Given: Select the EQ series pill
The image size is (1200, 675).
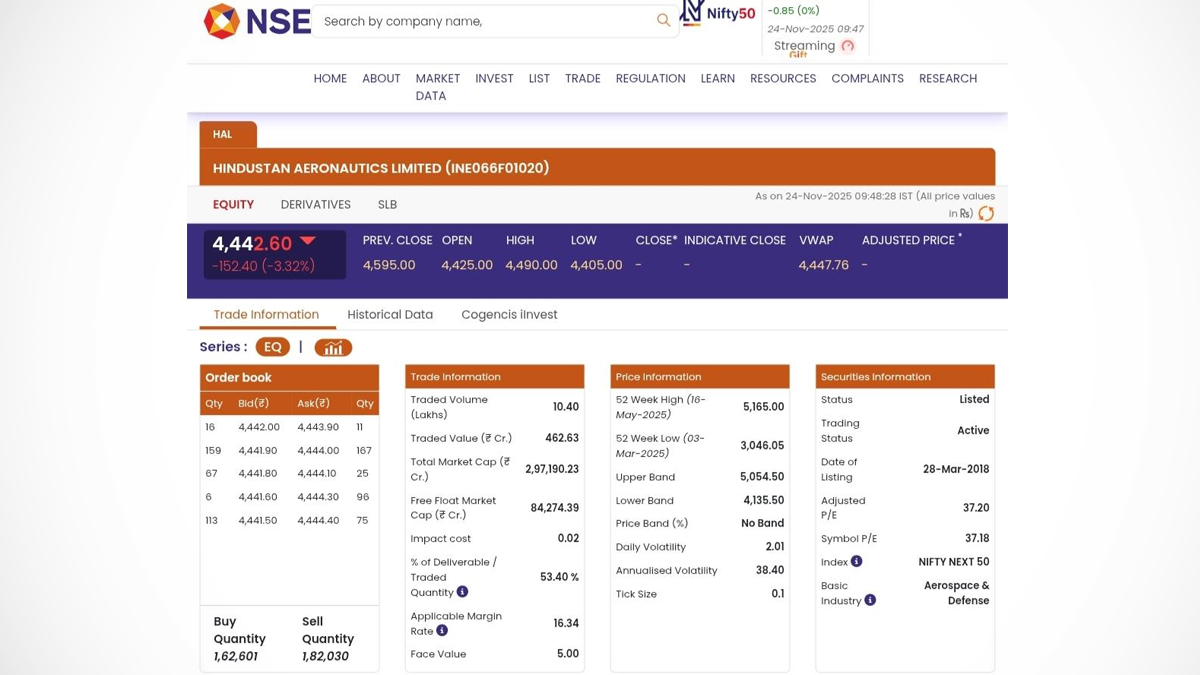Looking at the screenshot, I should pos(273,347).
